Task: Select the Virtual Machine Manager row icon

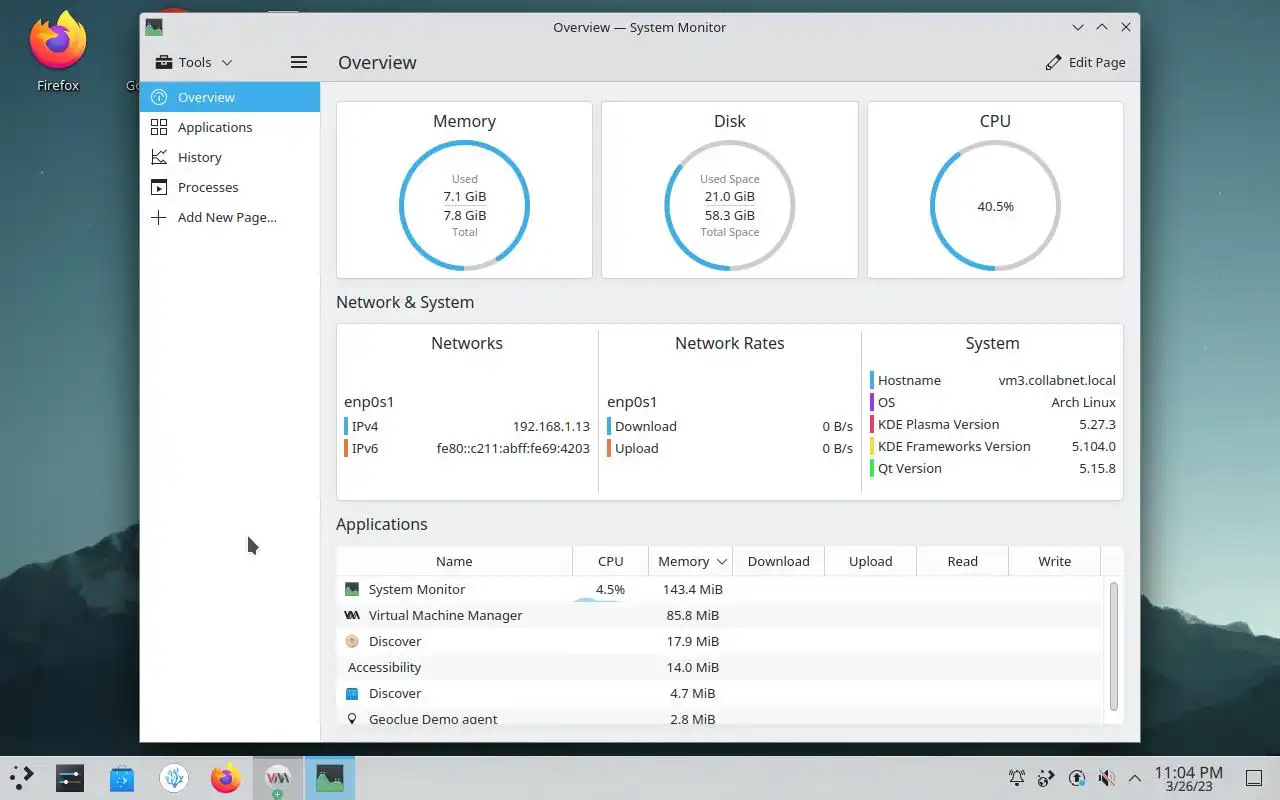Action: point(352,615)
